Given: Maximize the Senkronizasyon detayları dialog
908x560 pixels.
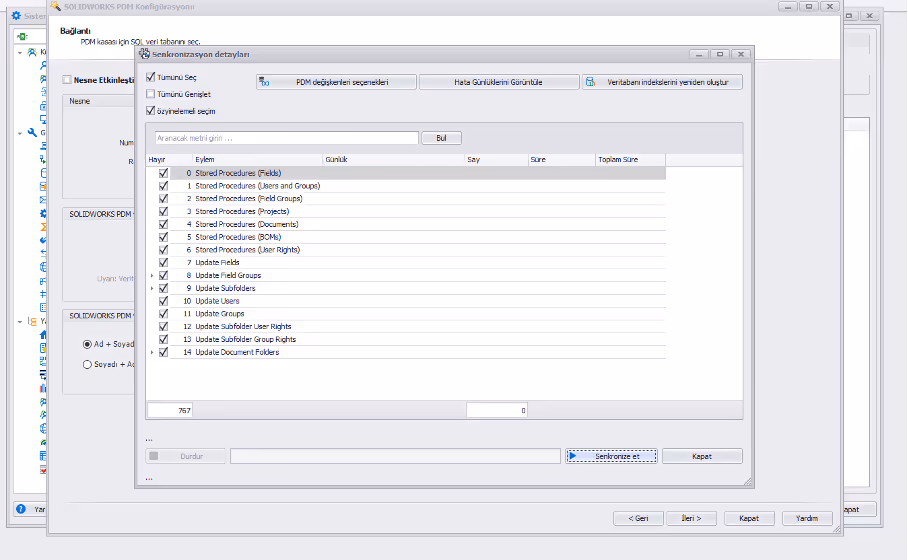Looking at the screenshot, I should [720, 54].
